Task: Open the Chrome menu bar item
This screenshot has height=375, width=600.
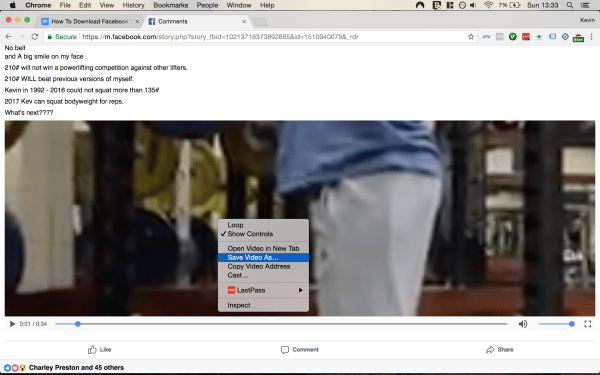Action: click(38, 5)
